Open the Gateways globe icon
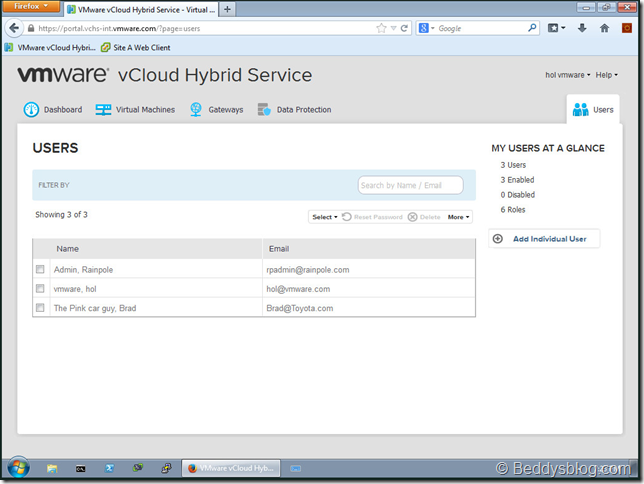The height and width of the screenshot is (484, 644). [196, 110]
